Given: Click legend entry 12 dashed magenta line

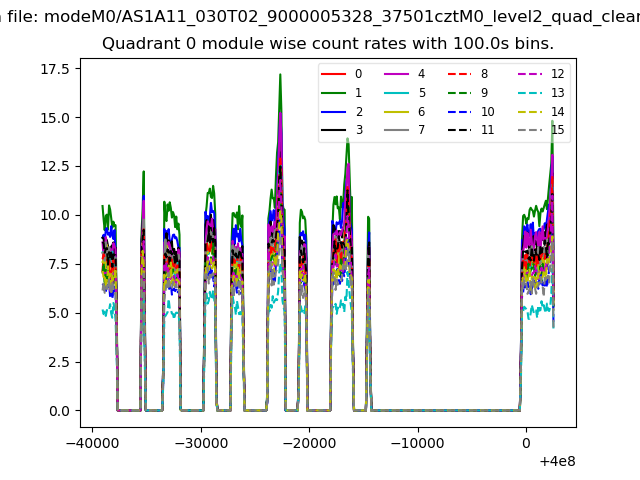Looking at the screenshot, I should tap(530, 74).
